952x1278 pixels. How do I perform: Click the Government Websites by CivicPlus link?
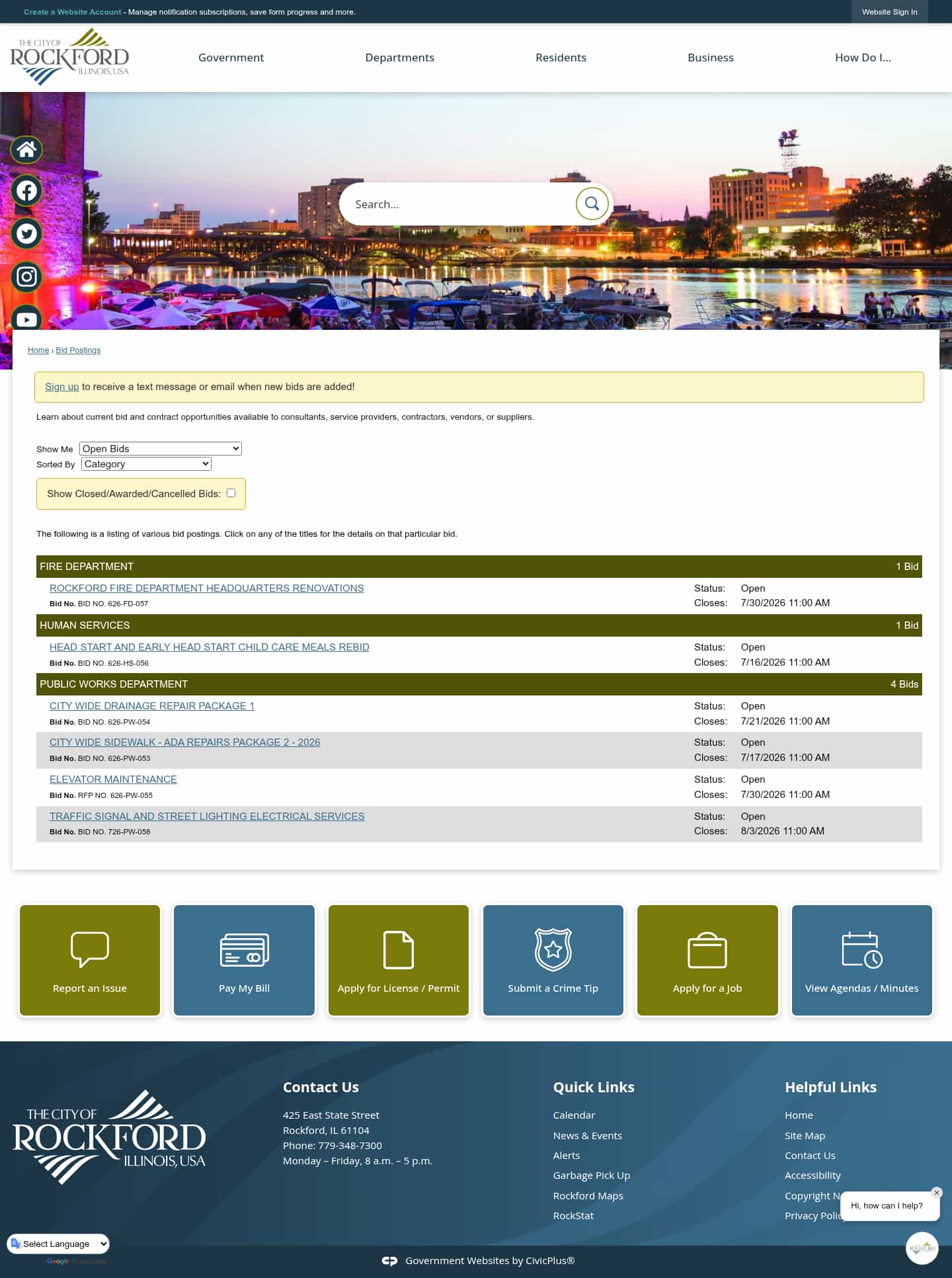tap(490, 1261)
